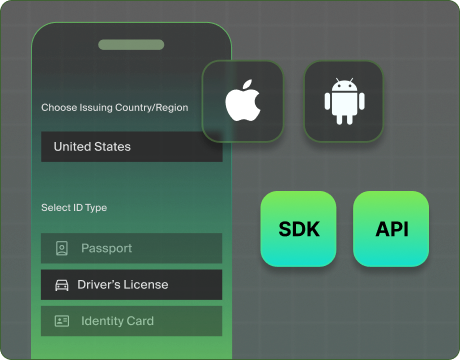Click the Apple logo tile

pyautogui.click(x=243, y=101)
